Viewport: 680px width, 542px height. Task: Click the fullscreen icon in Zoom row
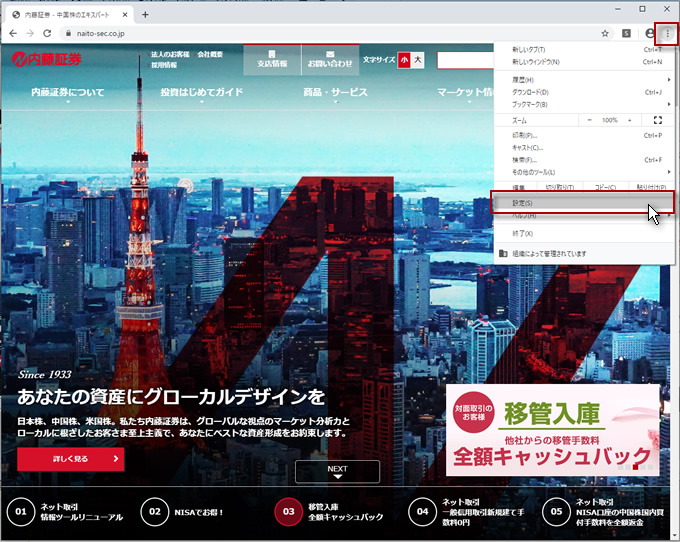(x=657, y=120)
